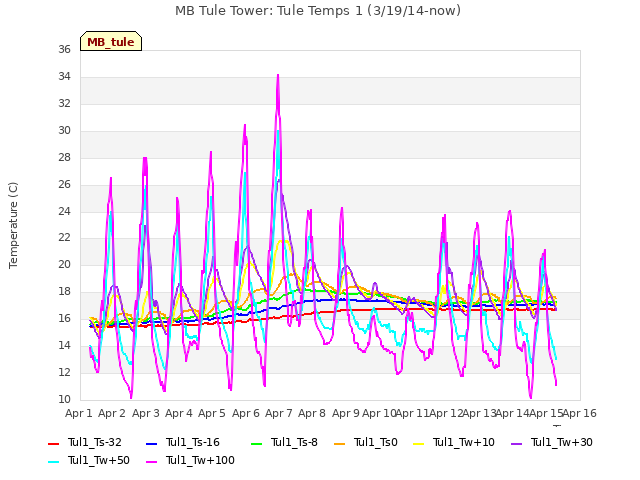
Task: Click the Apr 16 x-axis tick label
Action: [580, 413]
